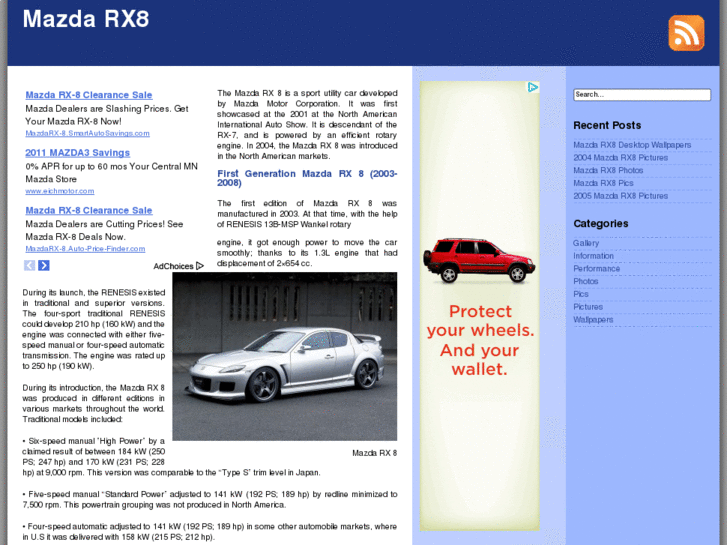This screenshot has width=727, height=545.
Task: Open 2004 Mazda RX8 Pictures post
Action: tap(620, 158)
